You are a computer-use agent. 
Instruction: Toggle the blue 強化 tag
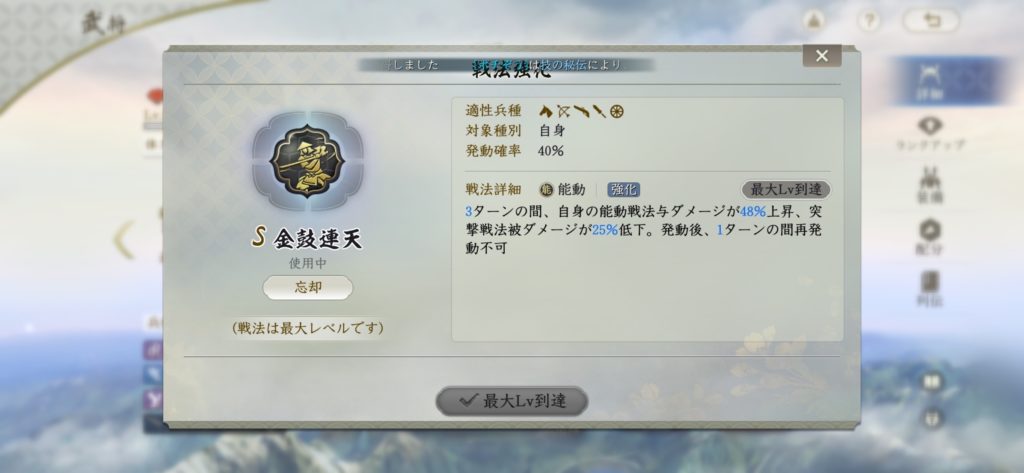pos(624,189)
